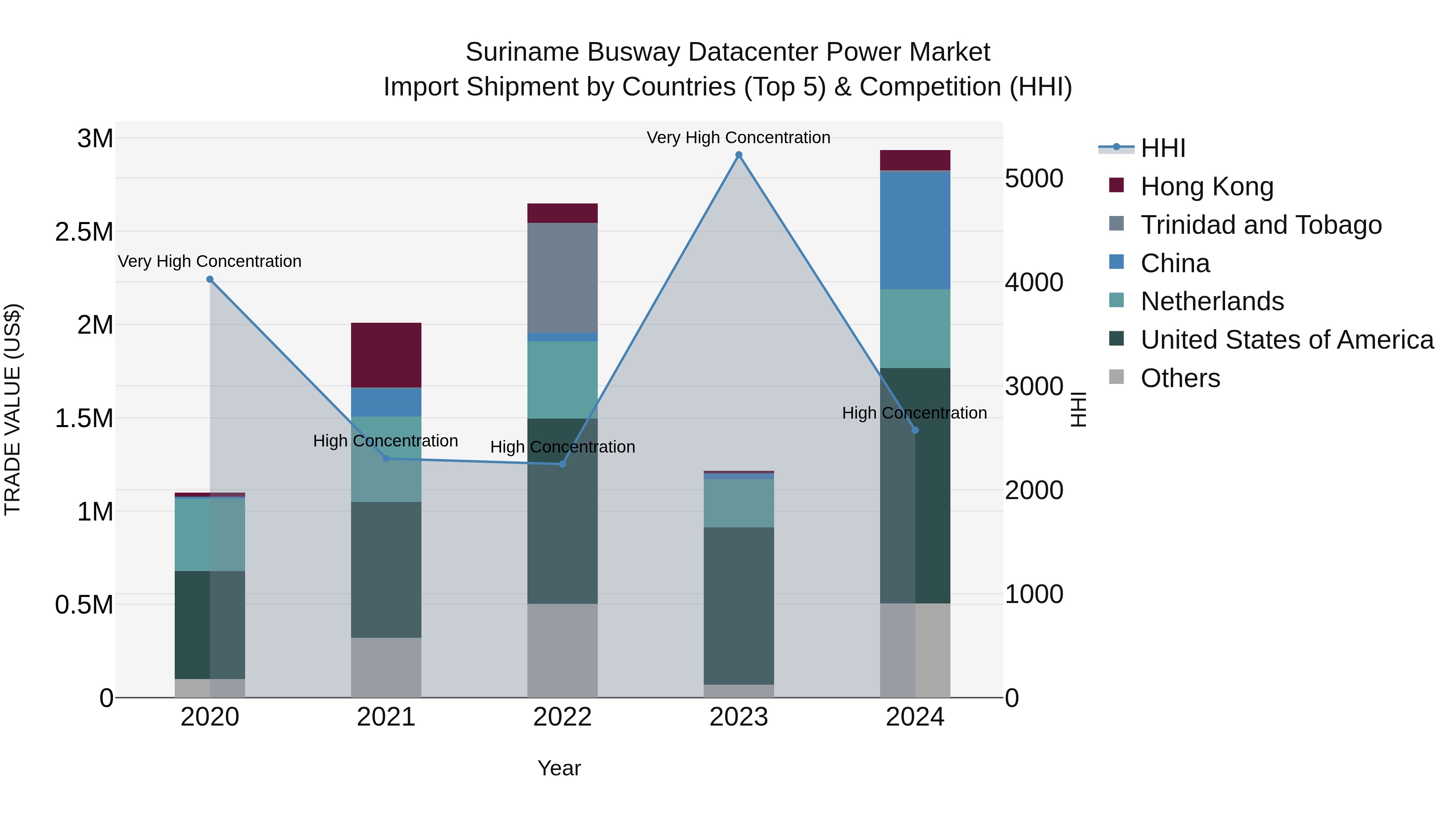Click the 2020 Netherlands bar segment
This screenshot has height=819, width=1456.
[210, 535]
